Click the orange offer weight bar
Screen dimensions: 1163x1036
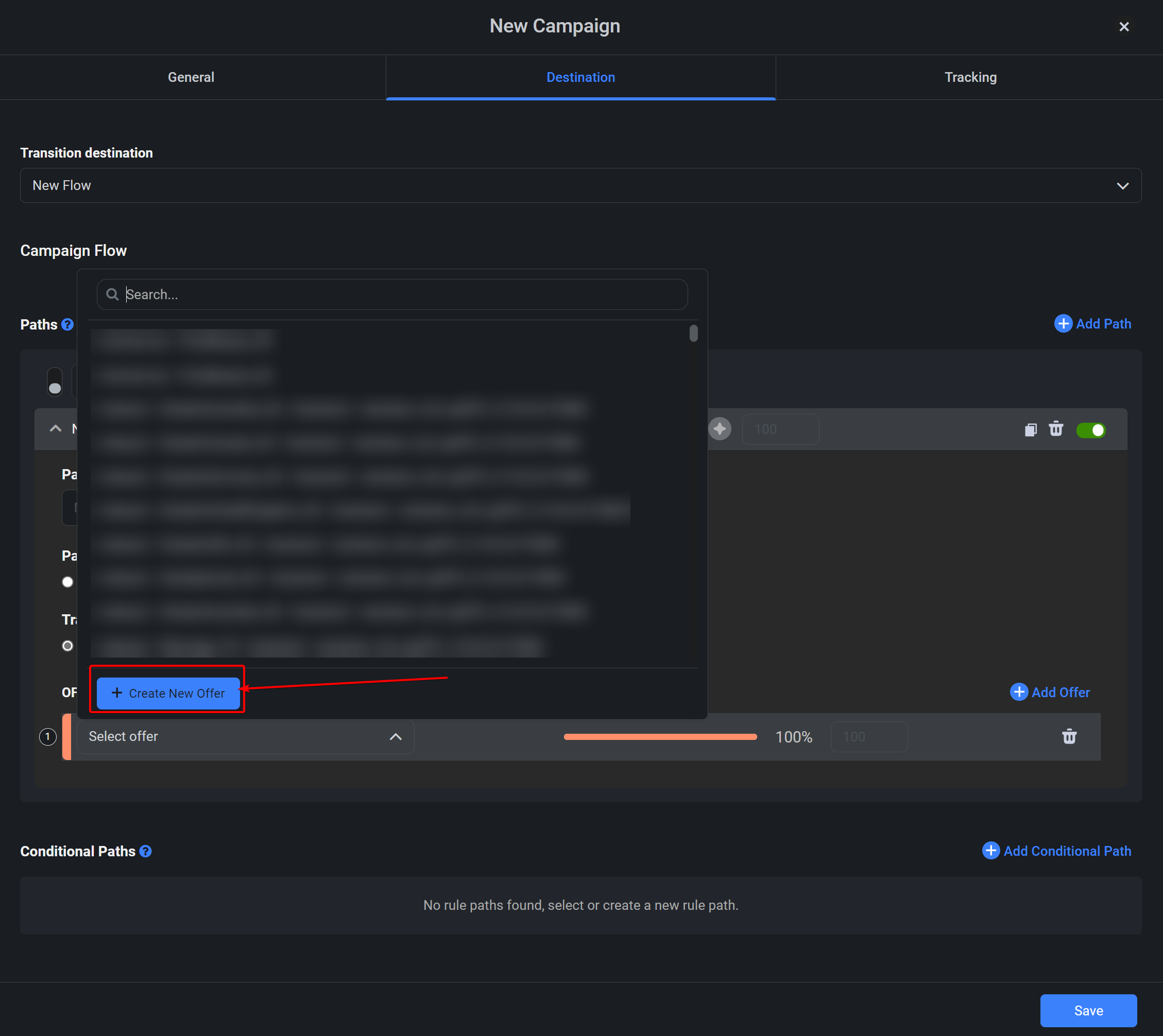click(660, 737)
